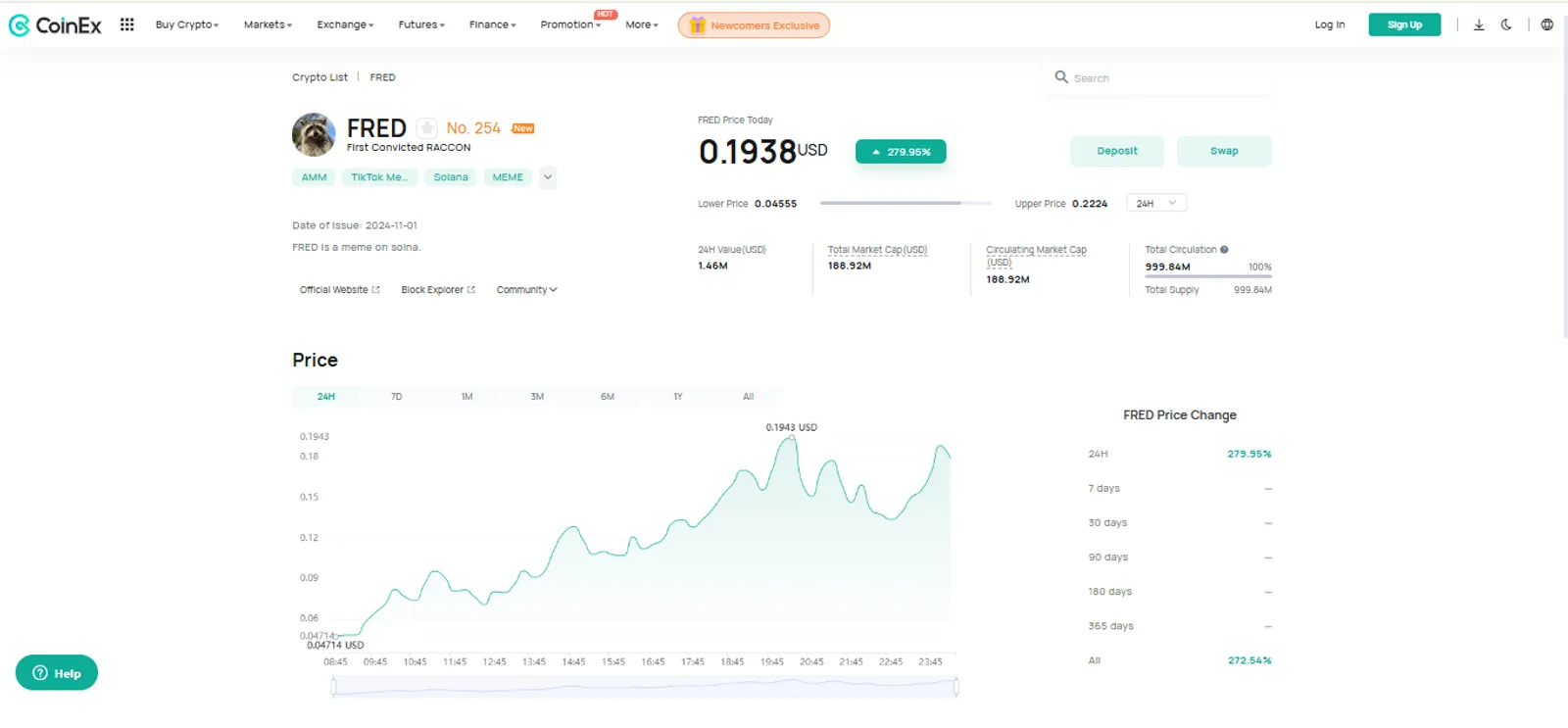
Task: Expand the Markets menu
Action: [268, 24]
